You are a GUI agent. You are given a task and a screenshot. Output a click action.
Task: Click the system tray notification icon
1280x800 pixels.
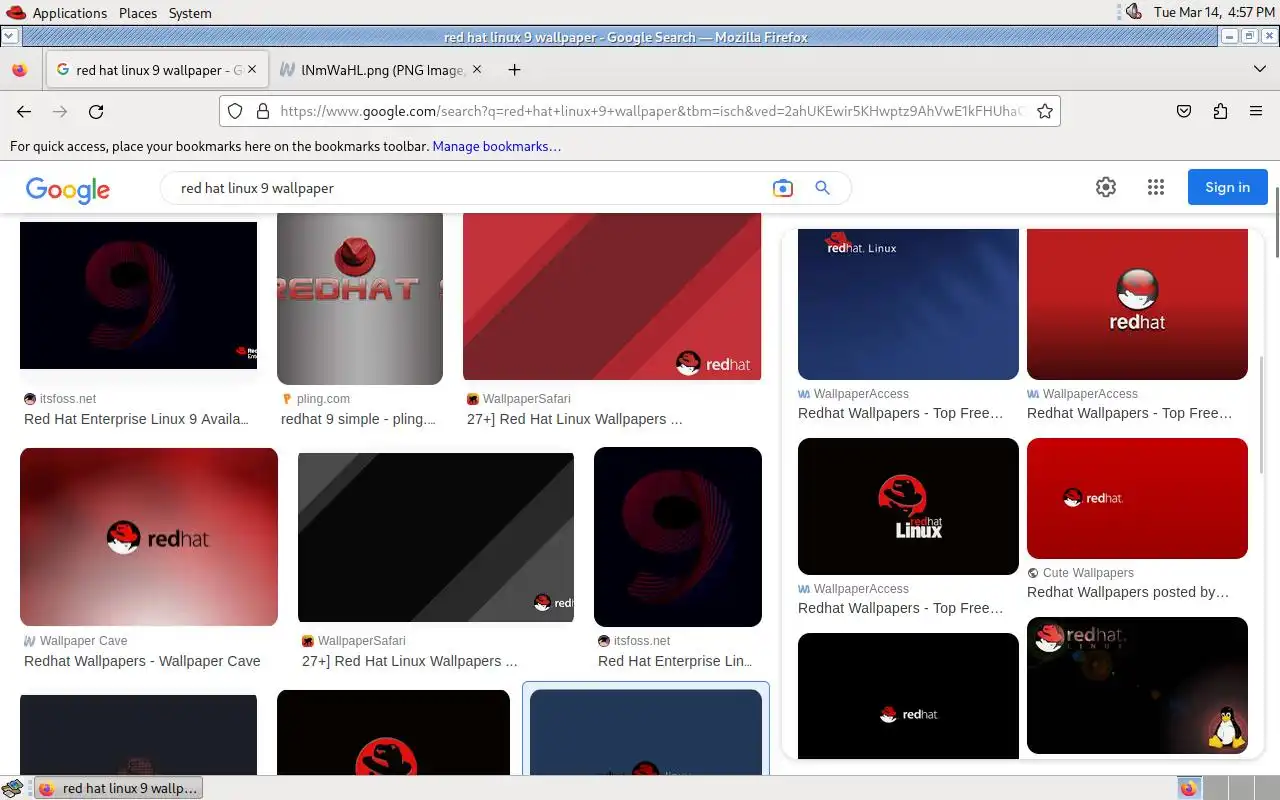coord(1133,12)
